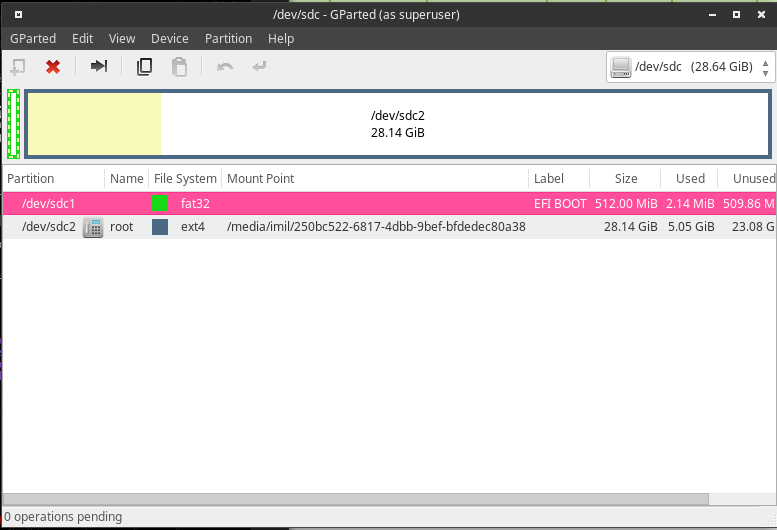Open the /dev/sdc device selector dropdown
The height and width of the screenshot is (530, 777).
(690, 67)
